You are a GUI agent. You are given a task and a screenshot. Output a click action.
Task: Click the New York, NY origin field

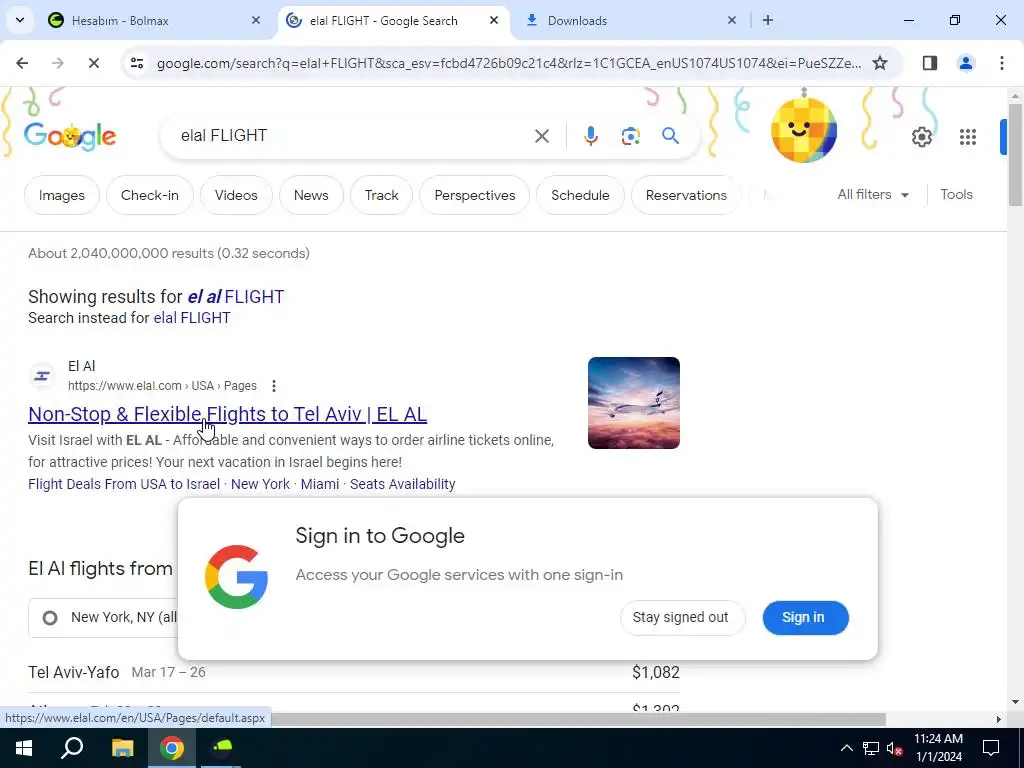[103, 617]
